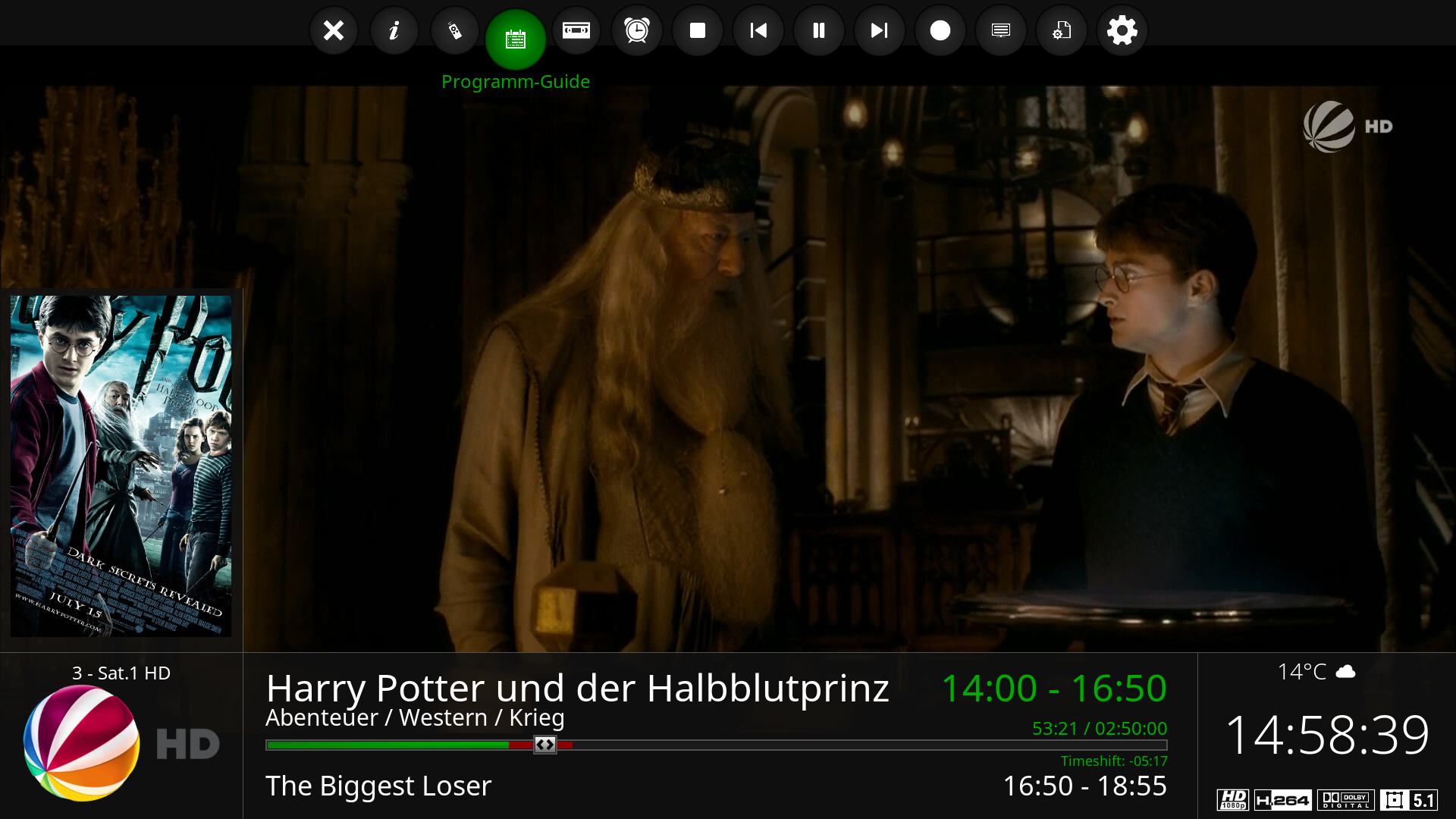Click the clock showing 14:58:39
The width and height of the screenshot is (1456, 819).
1327,735
